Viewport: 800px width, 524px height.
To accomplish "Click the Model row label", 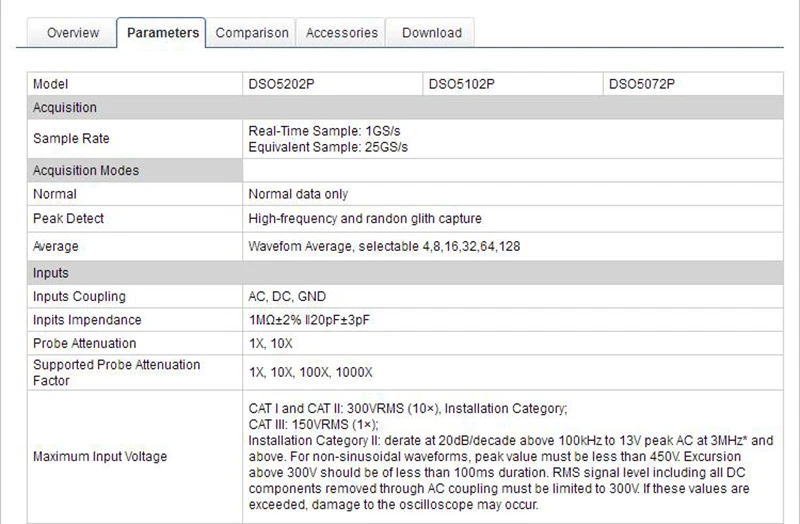I will tap(51, 84).
